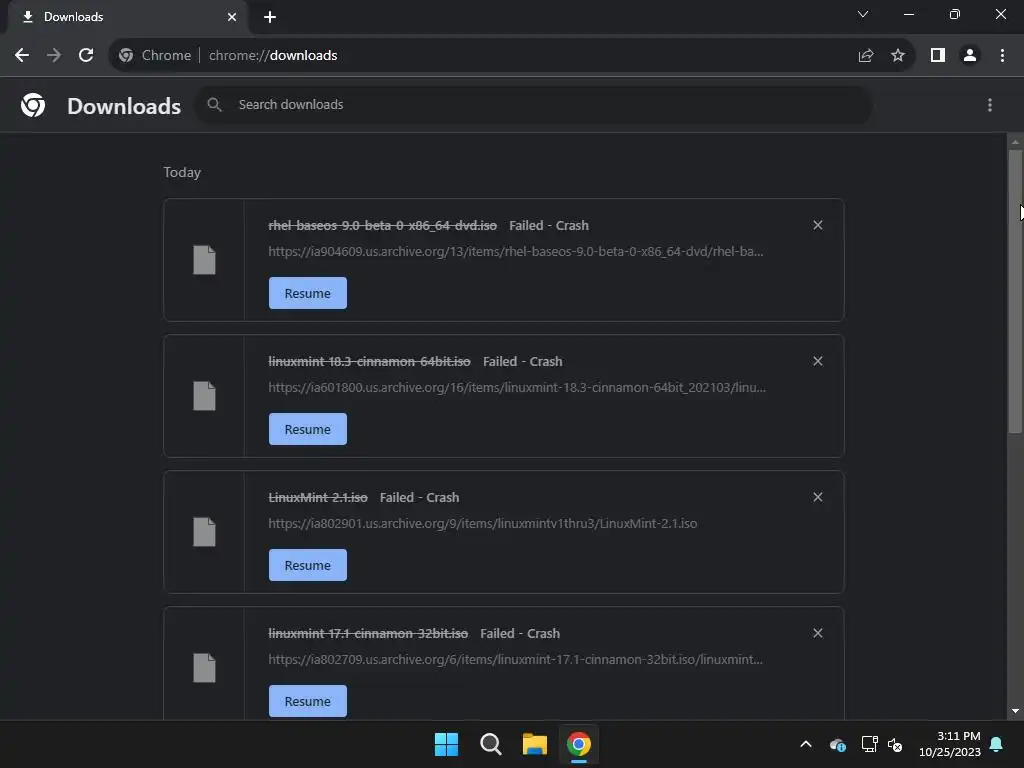Go back to the previous page

[22, 56]
